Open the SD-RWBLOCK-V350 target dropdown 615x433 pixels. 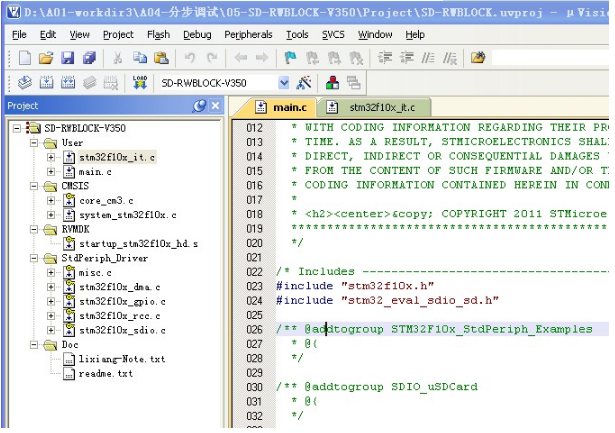(x=284, y=82)
